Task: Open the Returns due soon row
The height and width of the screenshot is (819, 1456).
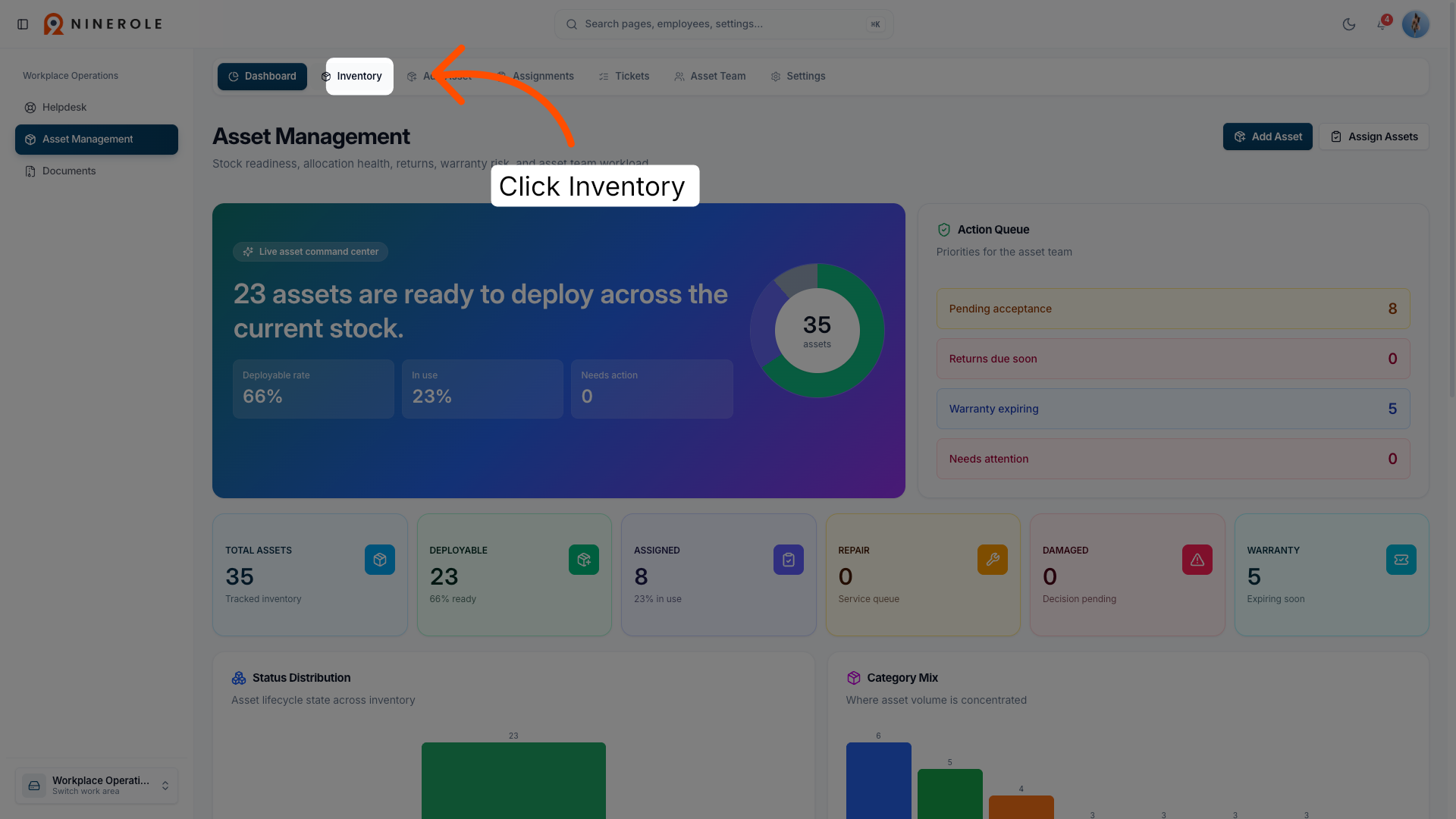Action: click(1172, 359)
